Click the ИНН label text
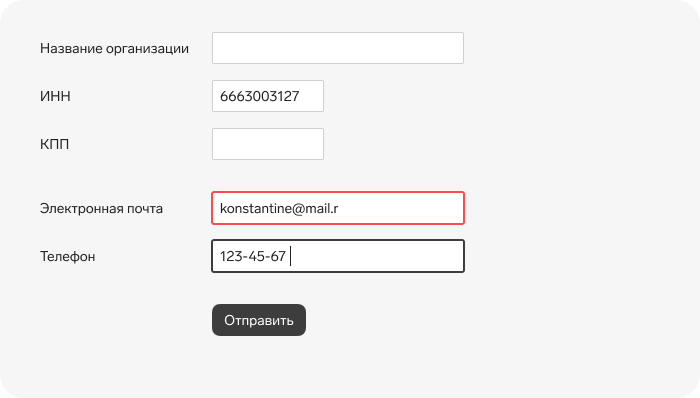 click(x=55, y=96)
